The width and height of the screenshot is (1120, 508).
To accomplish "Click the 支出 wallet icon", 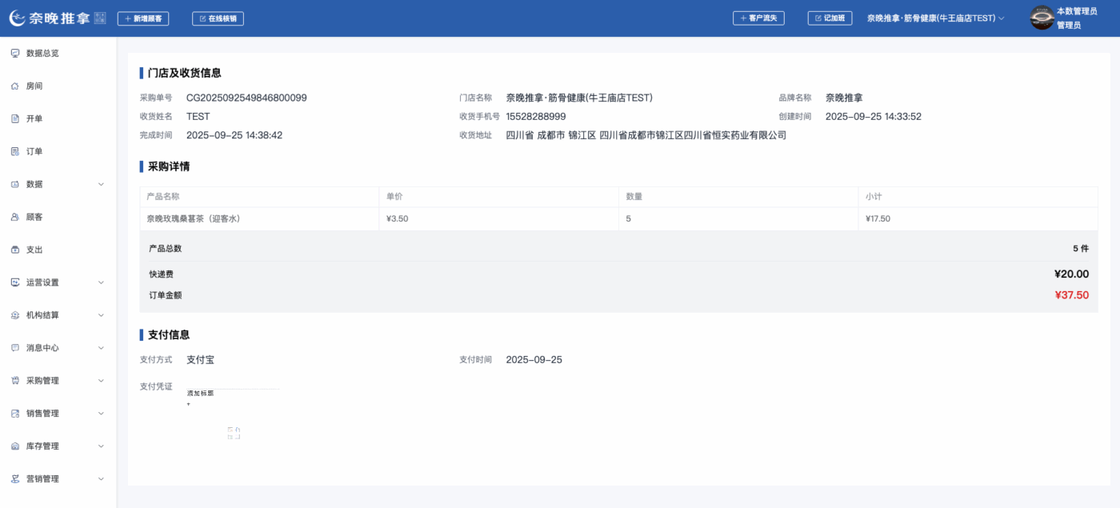I will pos(15,249).
